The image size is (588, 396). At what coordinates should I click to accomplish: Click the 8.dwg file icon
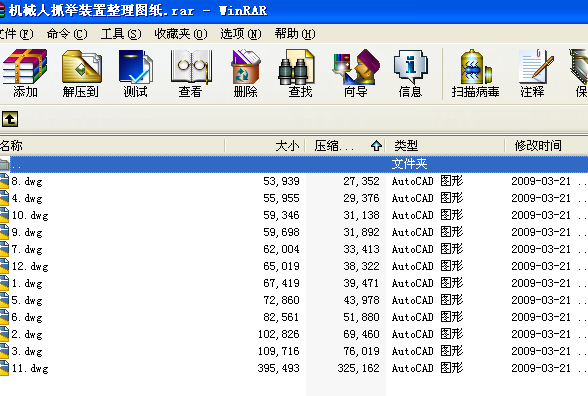tap(4, 181)
